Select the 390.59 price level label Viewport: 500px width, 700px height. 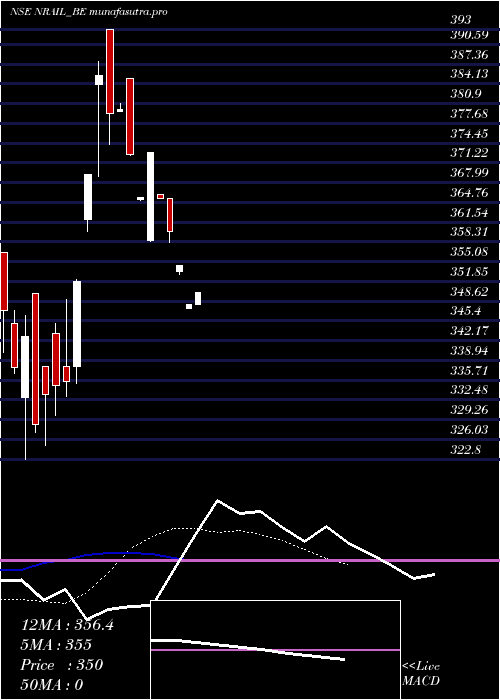pyautogui.click(x=469, y=35)
